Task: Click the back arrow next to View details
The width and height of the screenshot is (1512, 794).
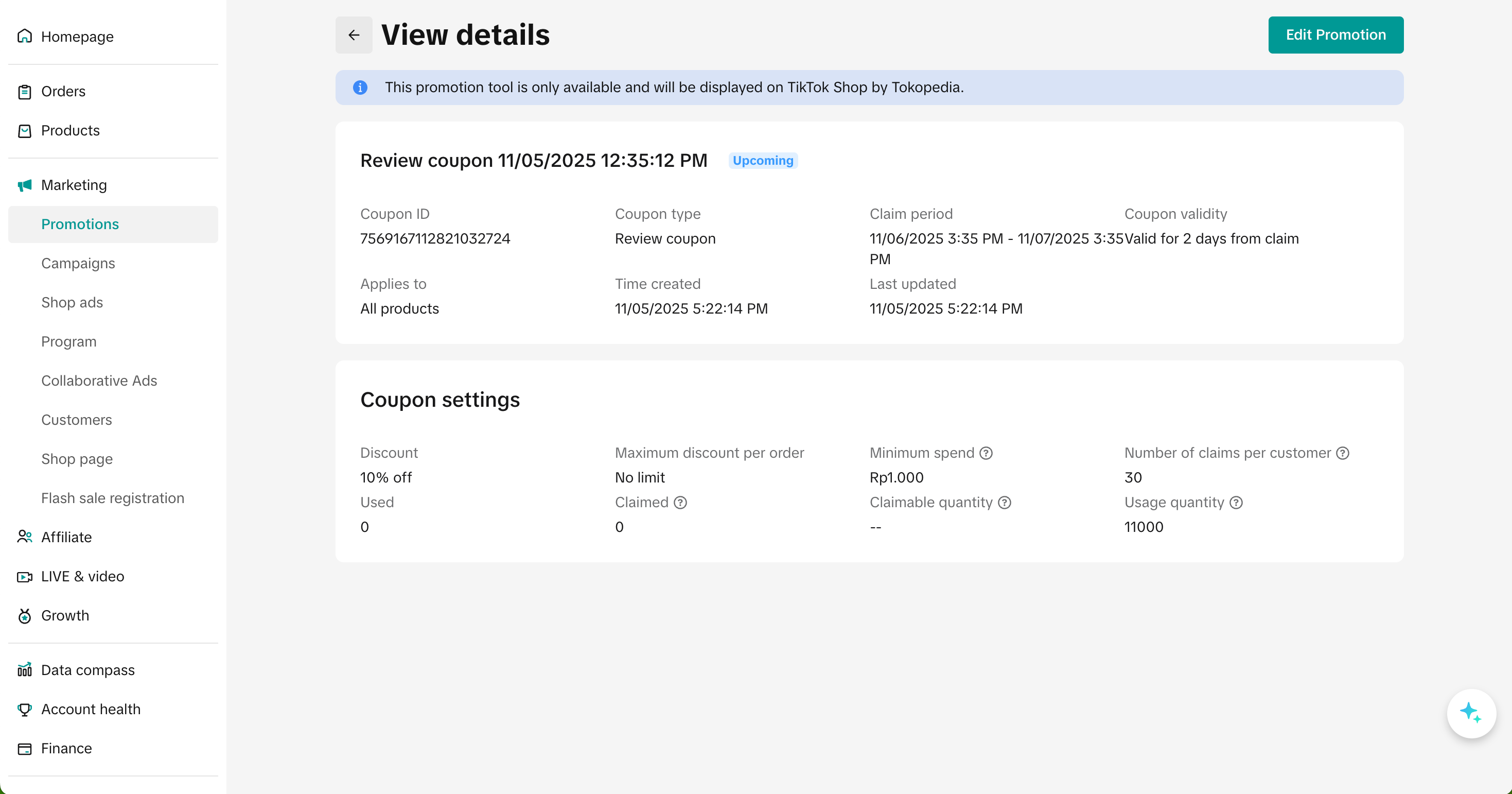Action: [354, 34]
